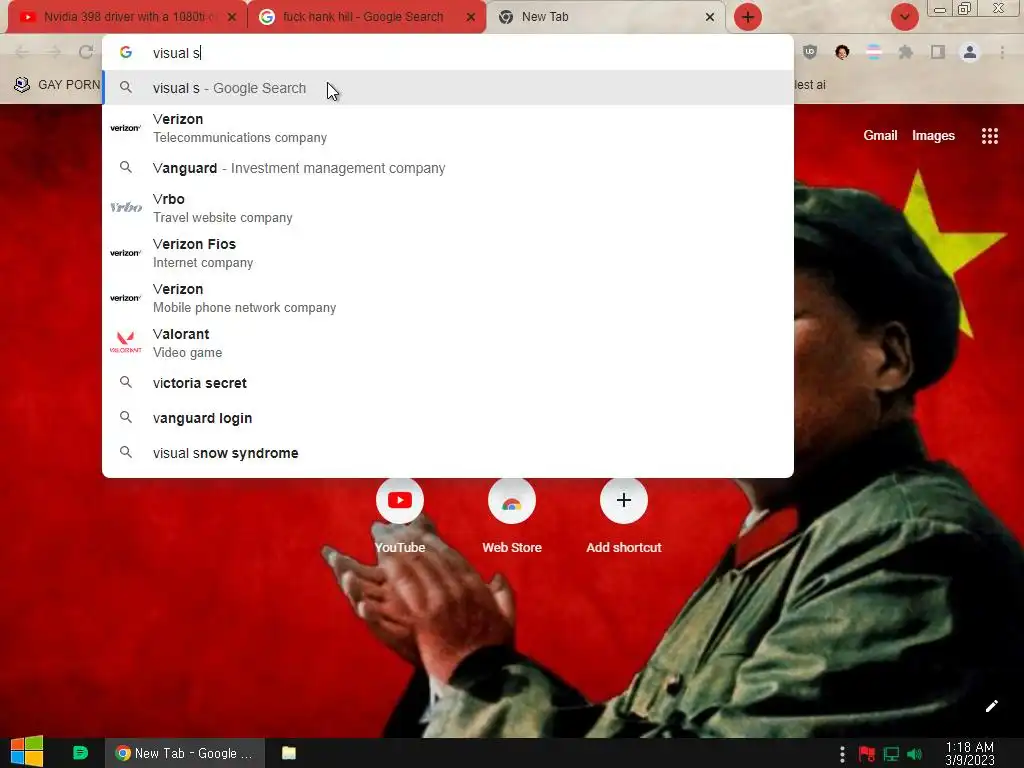
Task: Click the Verizon Fios logo icon
Action: (125, 253)
